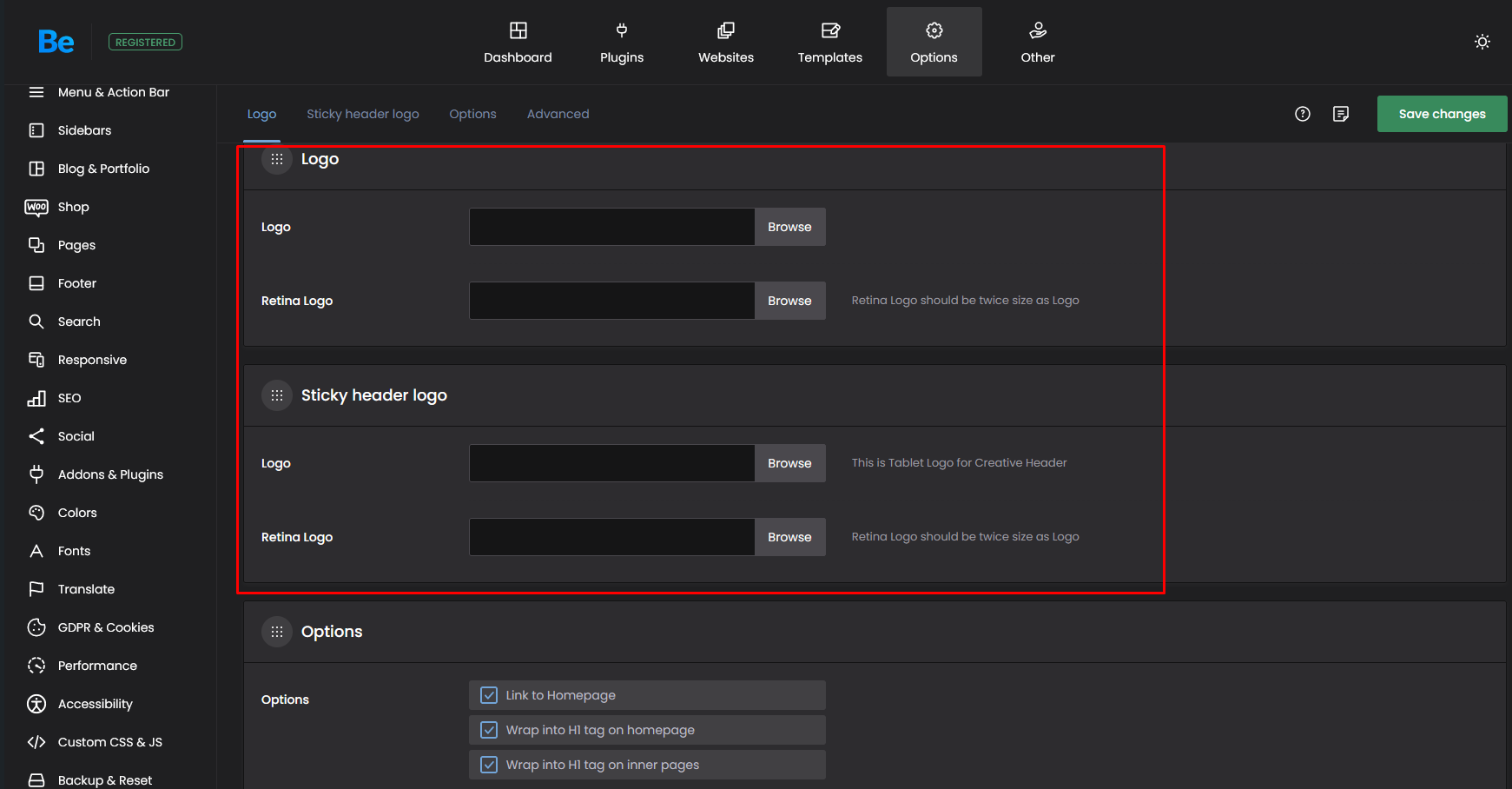The width and height of the screenshot is (1512, 789).
Task: Click the Sidebars icon in sidebar
Action: click(36, 130)
